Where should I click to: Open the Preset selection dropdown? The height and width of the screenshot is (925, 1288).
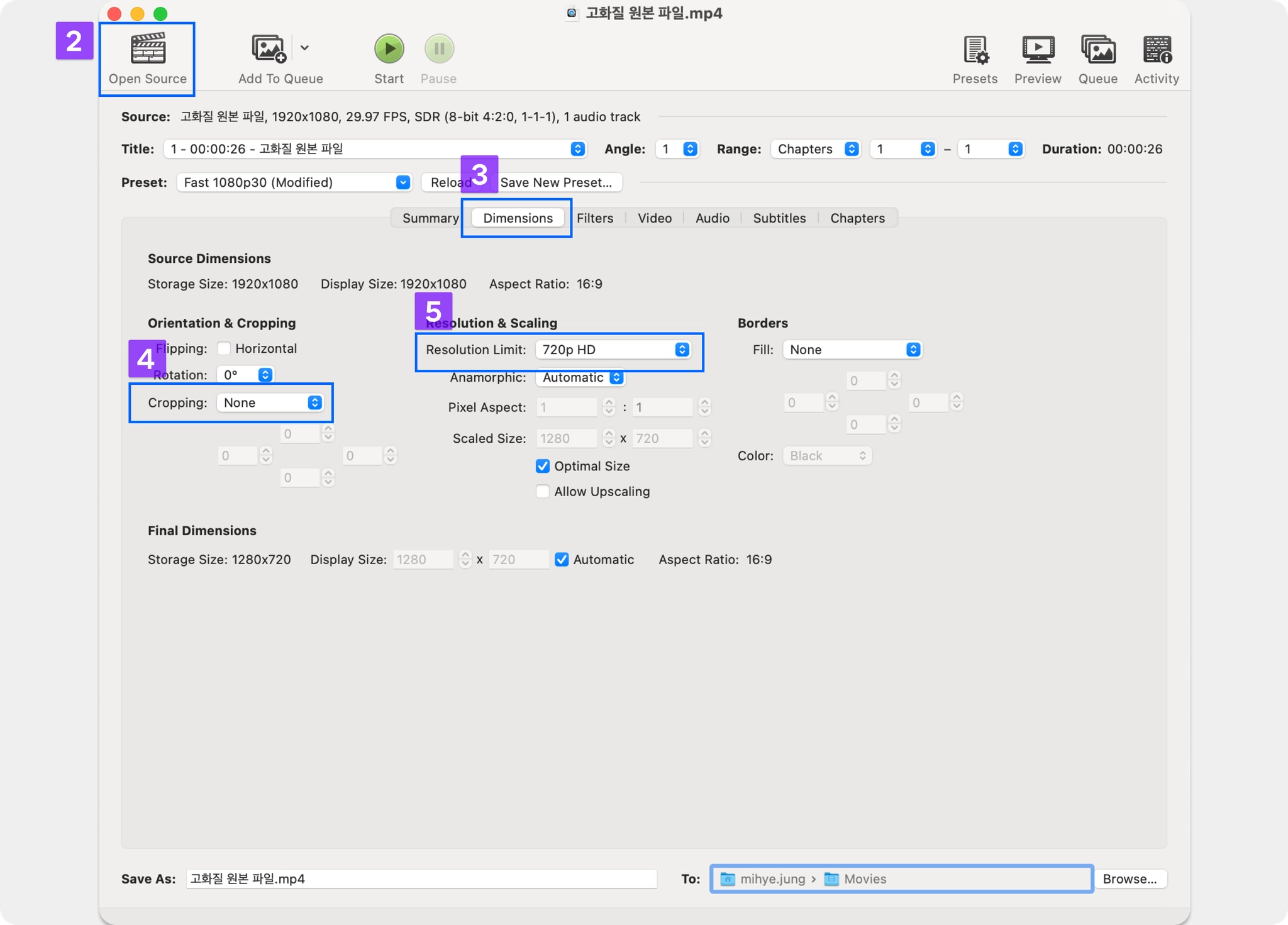click(x=294, y=182)
